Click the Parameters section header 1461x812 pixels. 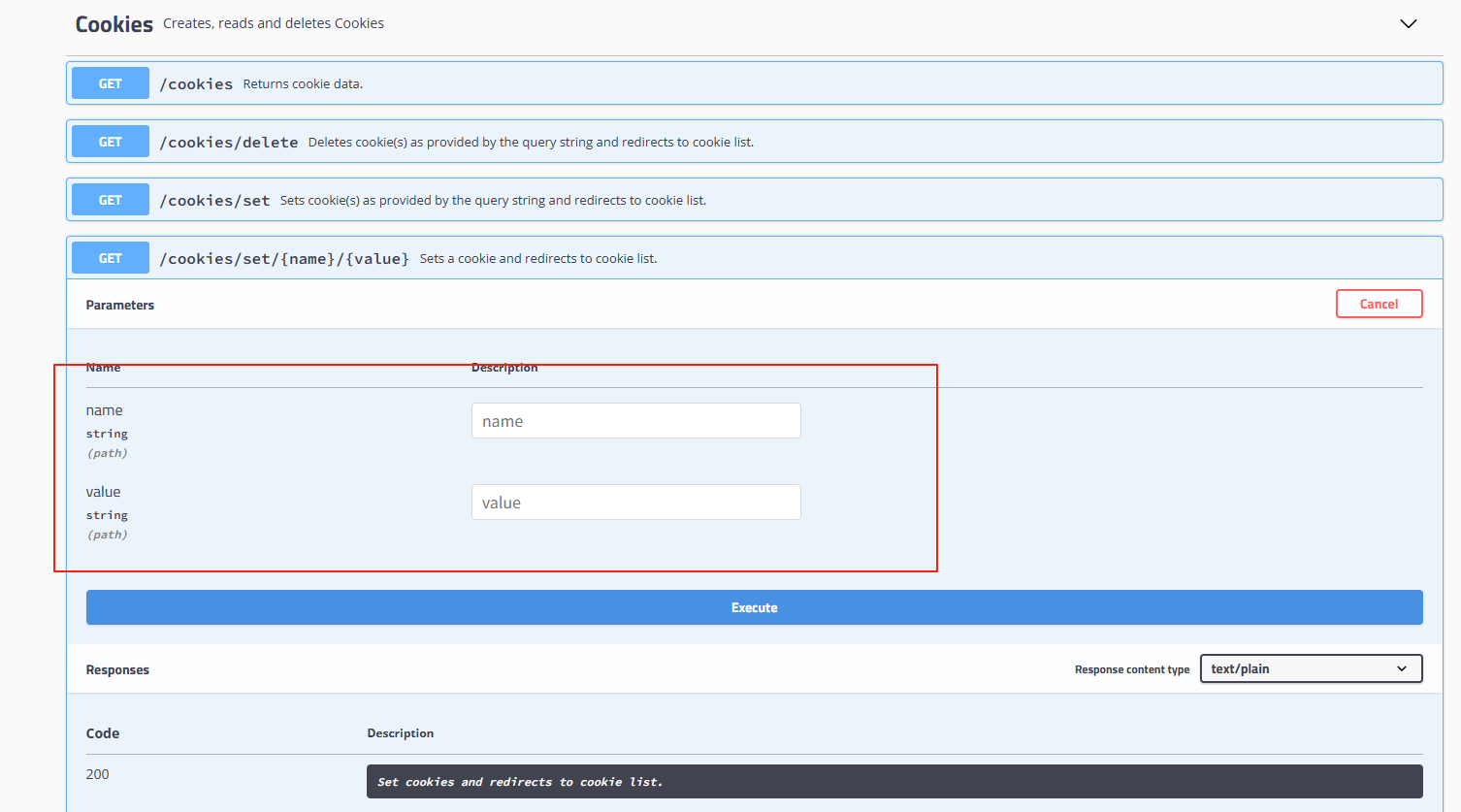[x=120, y=305]
